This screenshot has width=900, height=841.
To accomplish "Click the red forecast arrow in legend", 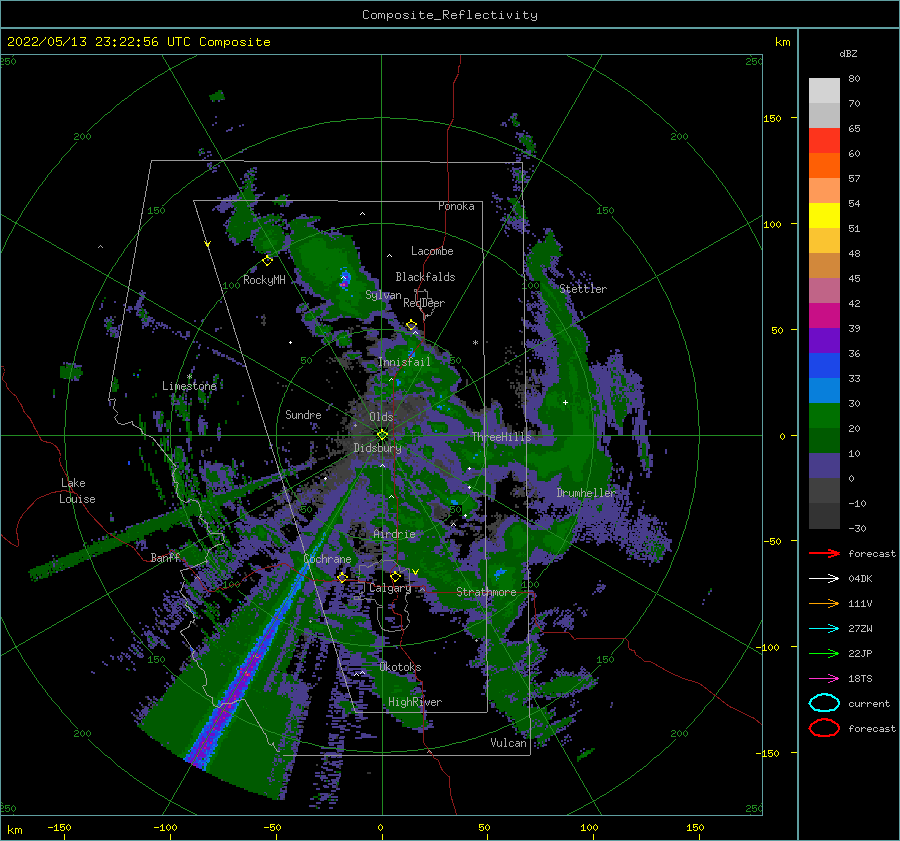I will click(824, 553).
